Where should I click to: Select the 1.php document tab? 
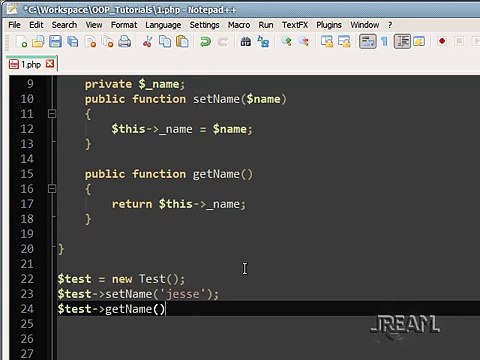[x=31, y=64]
